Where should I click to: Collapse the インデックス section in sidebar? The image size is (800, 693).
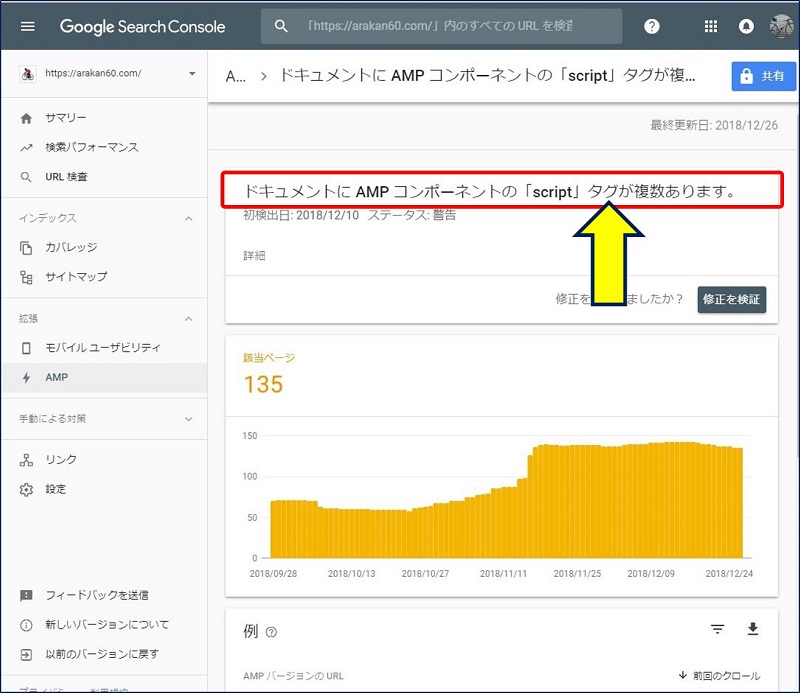(188, 217)
